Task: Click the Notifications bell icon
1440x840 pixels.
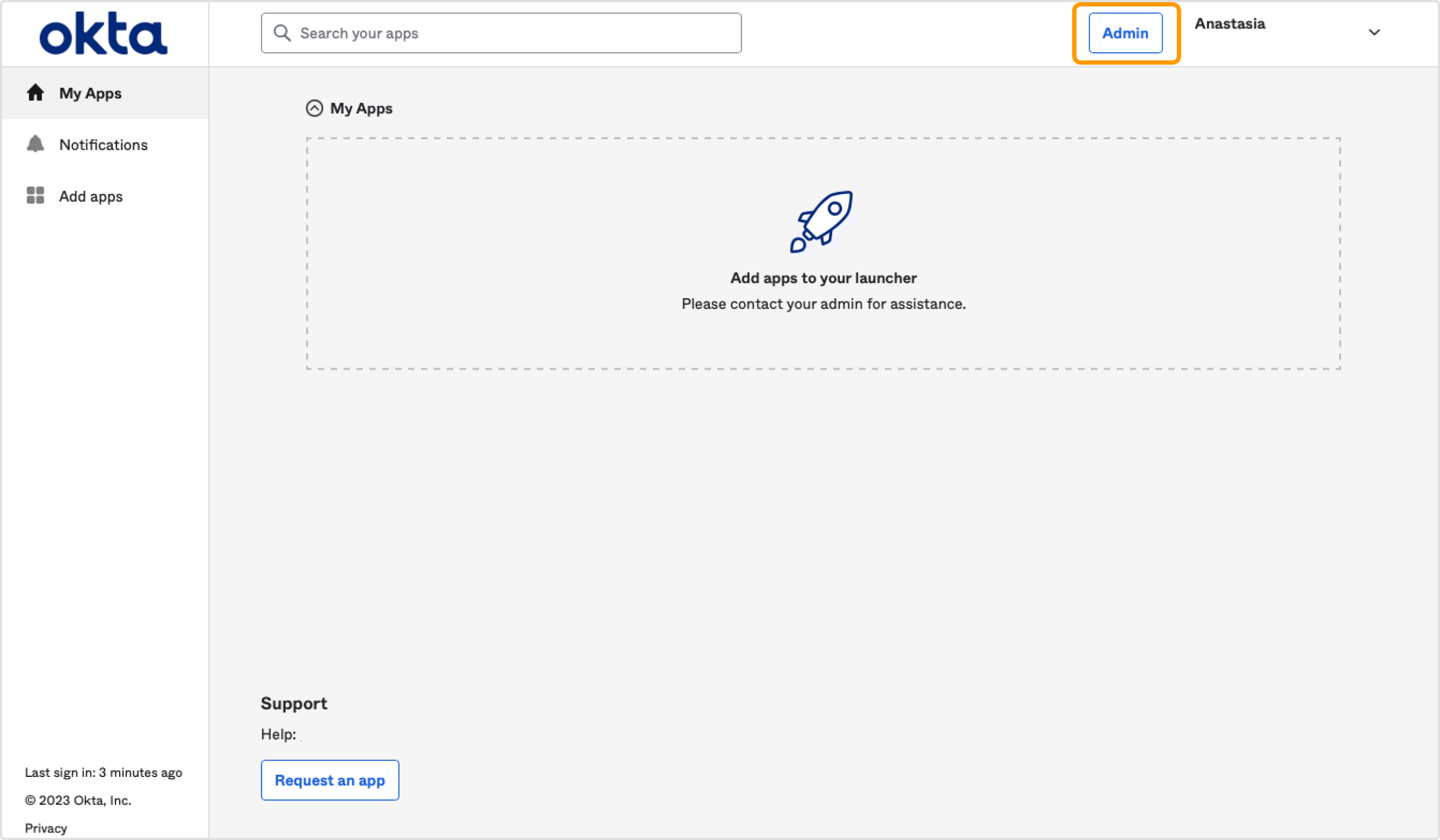Action: click(x=36, y=144)
